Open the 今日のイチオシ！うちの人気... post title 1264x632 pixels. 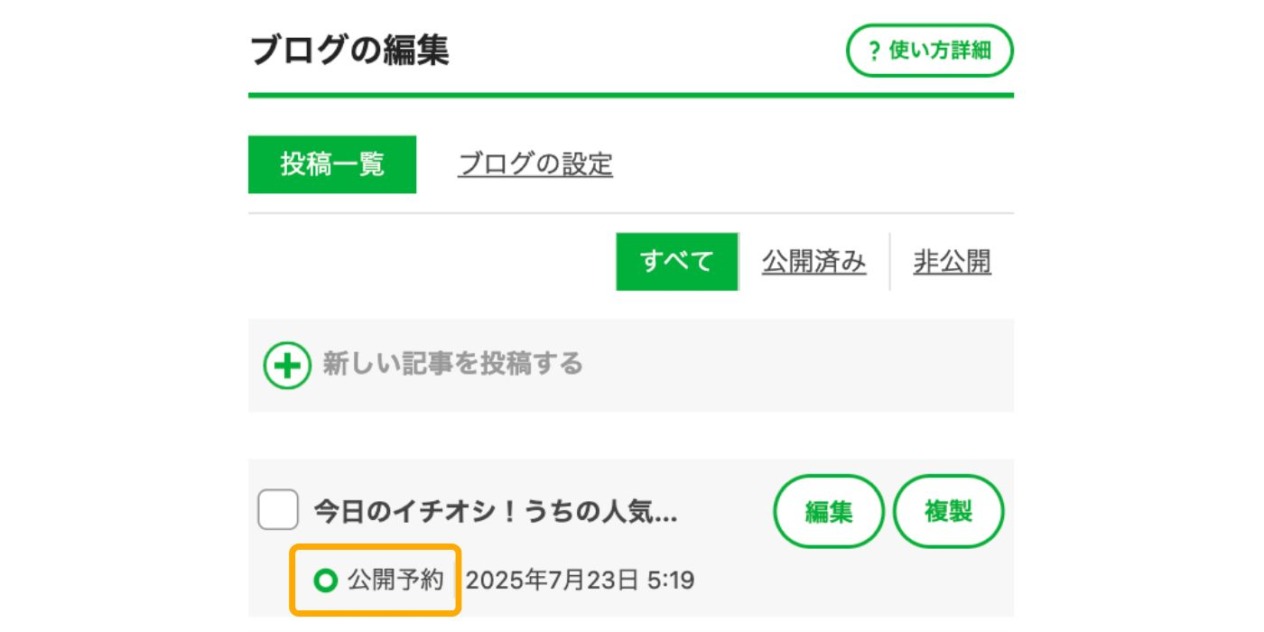(x=496, y=512)
